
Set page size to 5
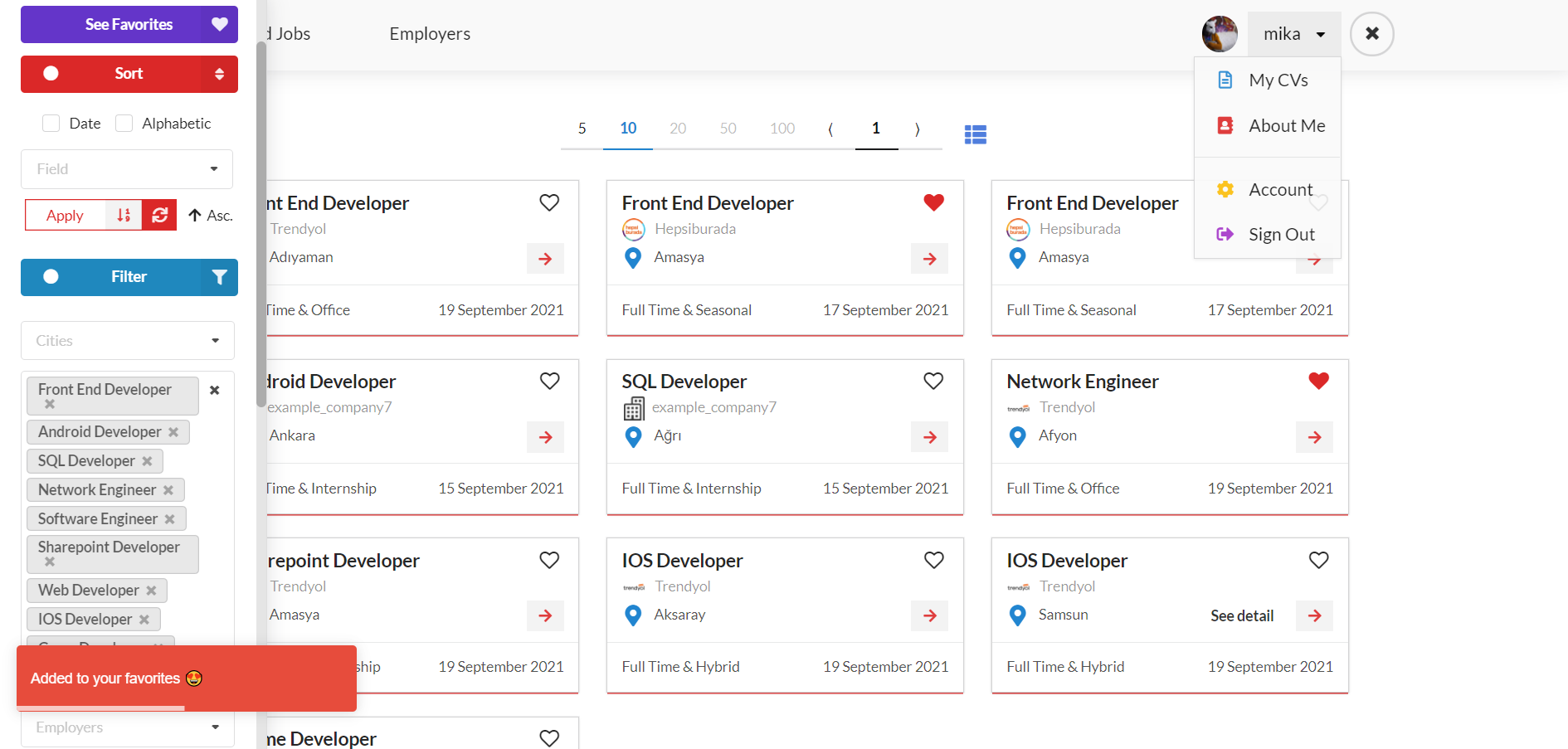click(582, 129)
